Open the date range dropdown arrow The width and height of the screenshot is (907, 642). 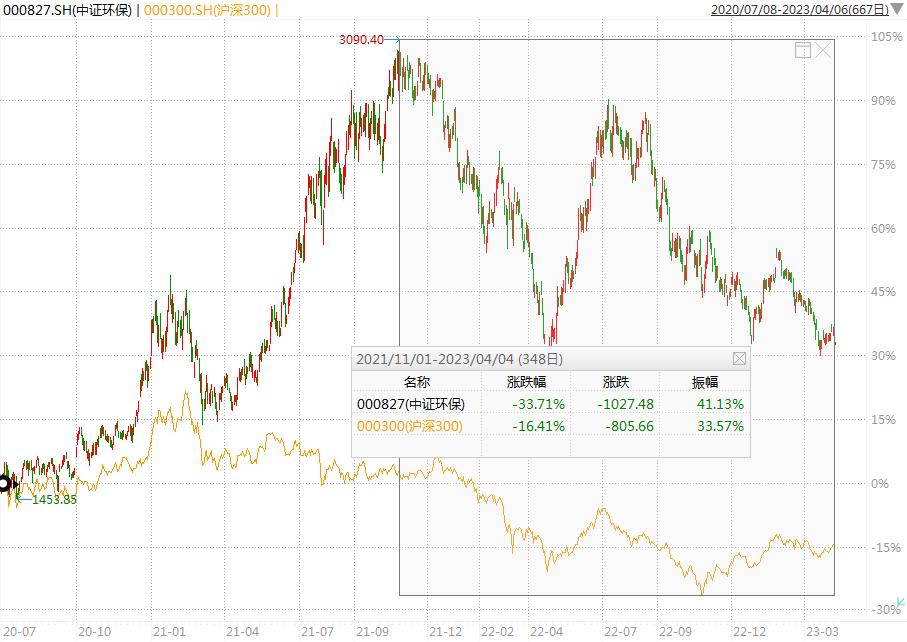(897, 9)
